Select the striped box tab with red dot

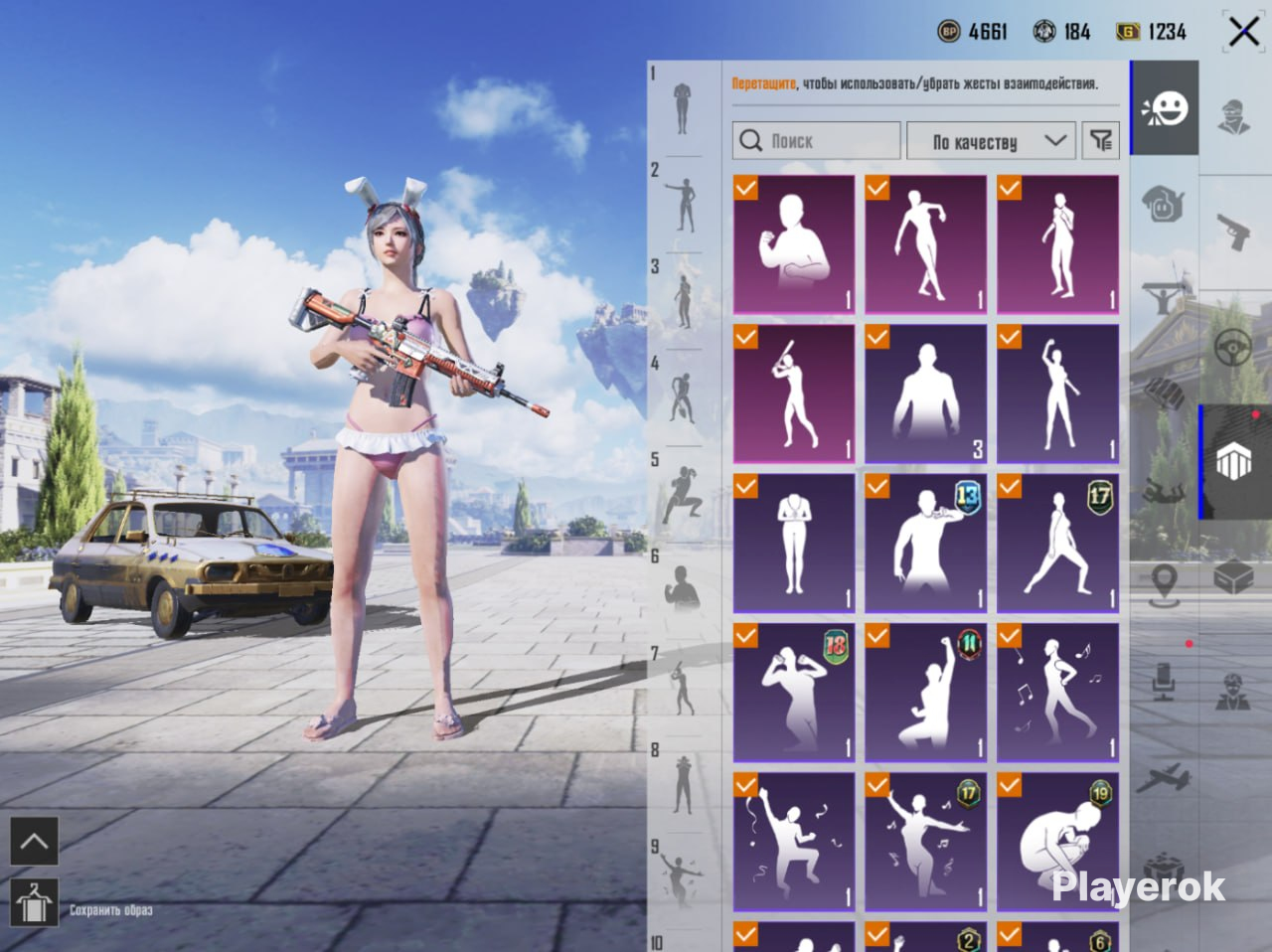tap(1234, 461)
